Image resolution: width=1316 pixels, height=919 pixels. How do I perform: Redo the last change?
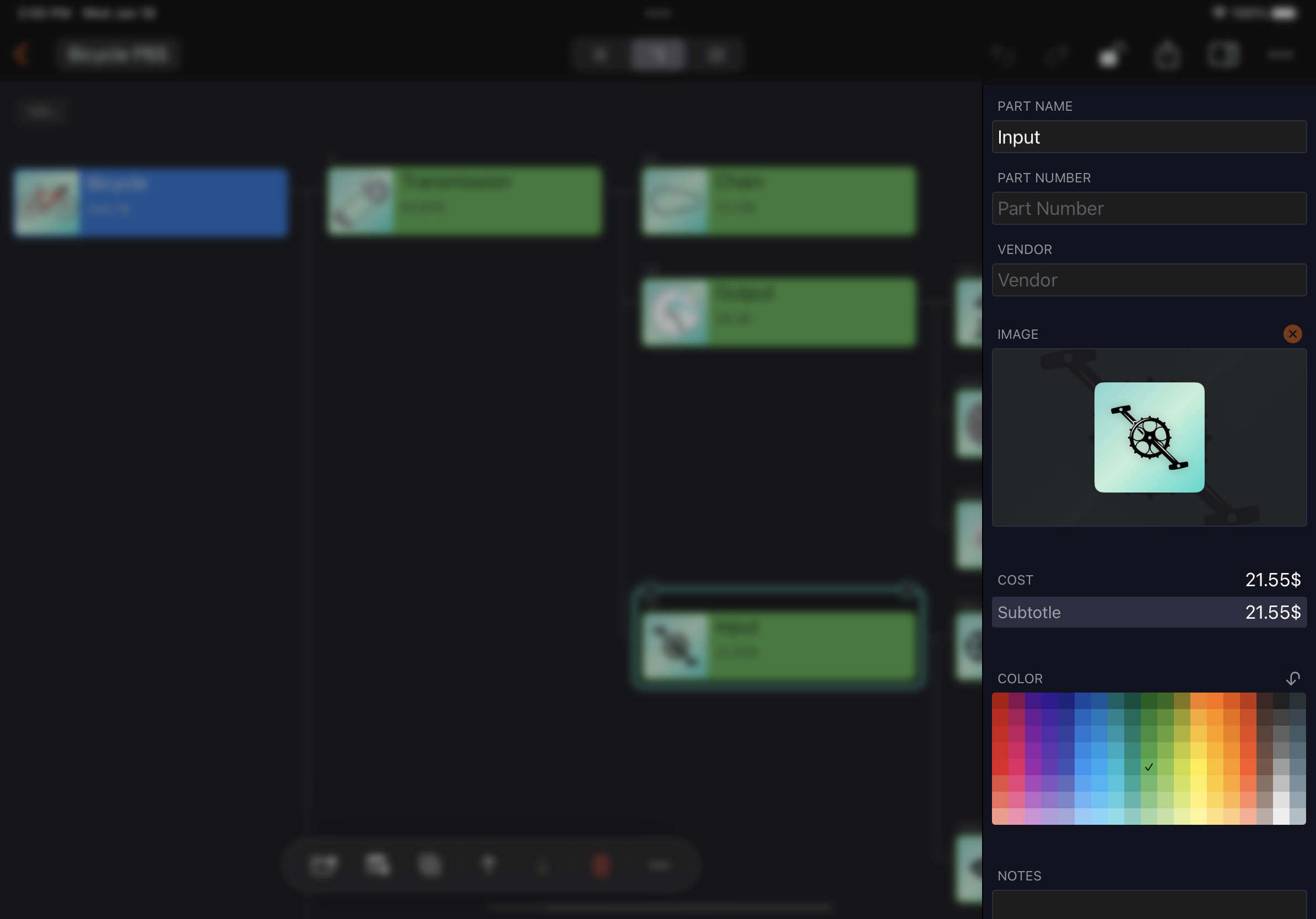click(1056, 55)
